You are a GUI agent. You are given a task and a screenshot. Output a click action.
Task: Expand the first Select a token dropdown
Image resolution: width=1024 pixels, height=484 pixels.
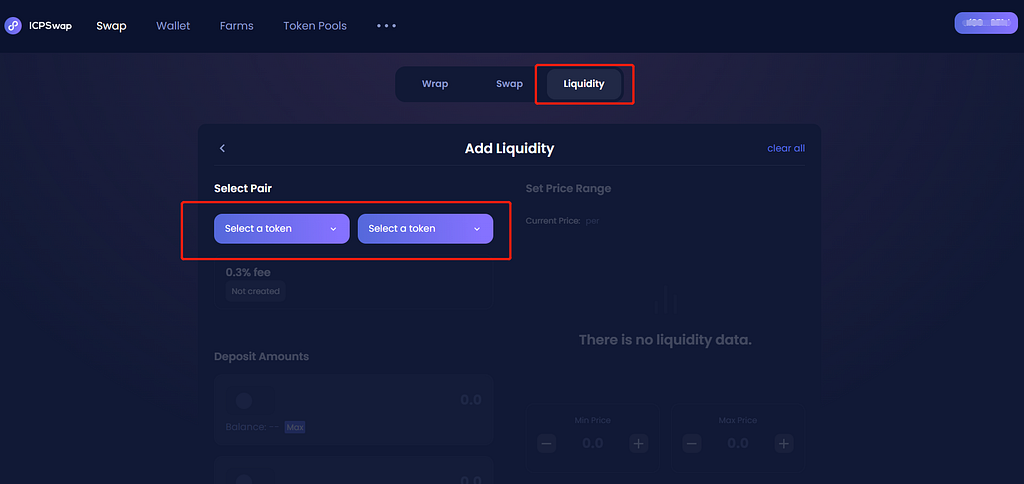coord(281,229)
